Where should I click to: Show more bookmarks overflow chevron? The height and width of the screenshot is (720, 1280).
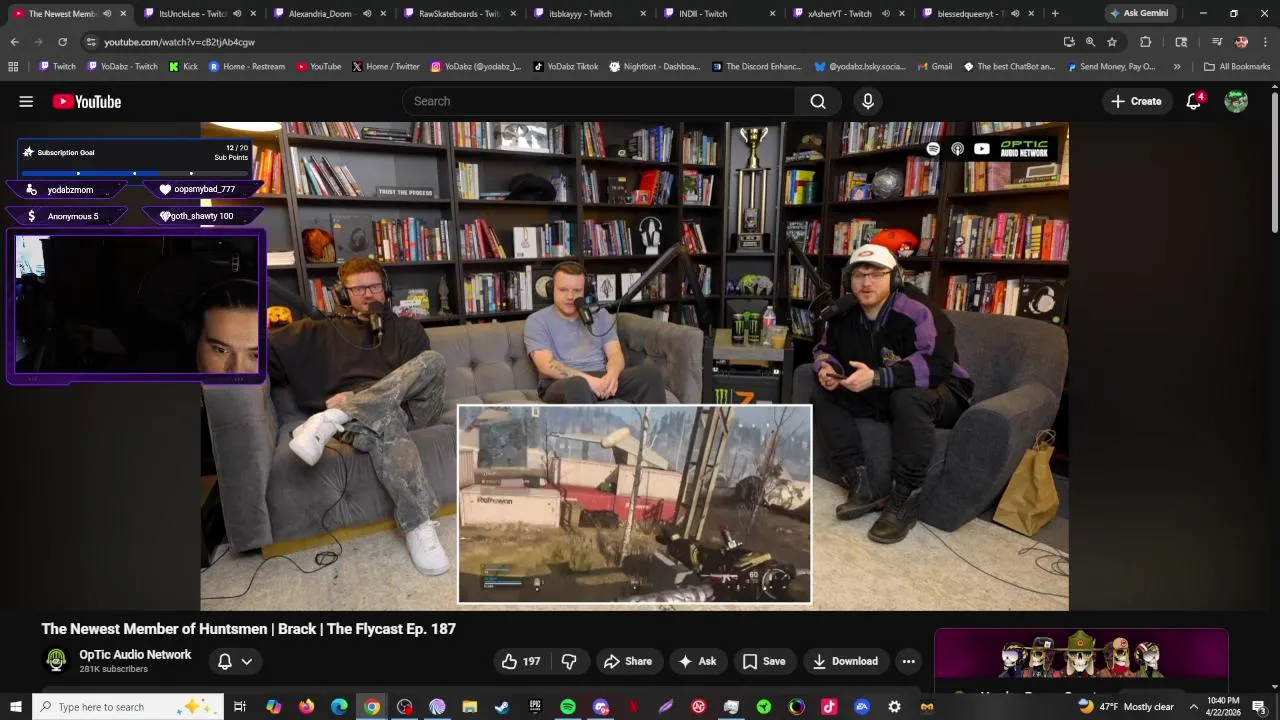click(1176, 67)
